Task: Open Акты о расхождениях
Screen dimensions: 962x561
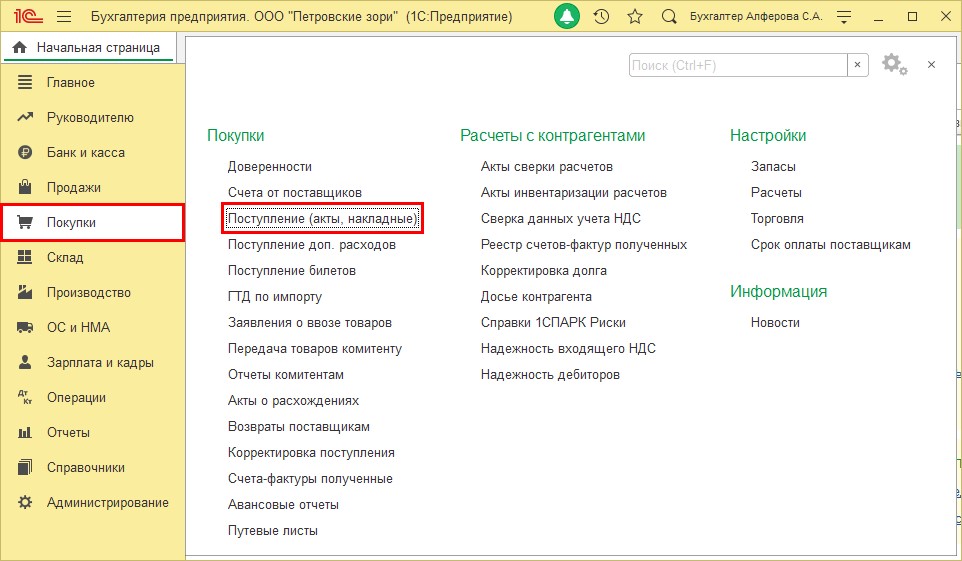Action: [293, 400]
